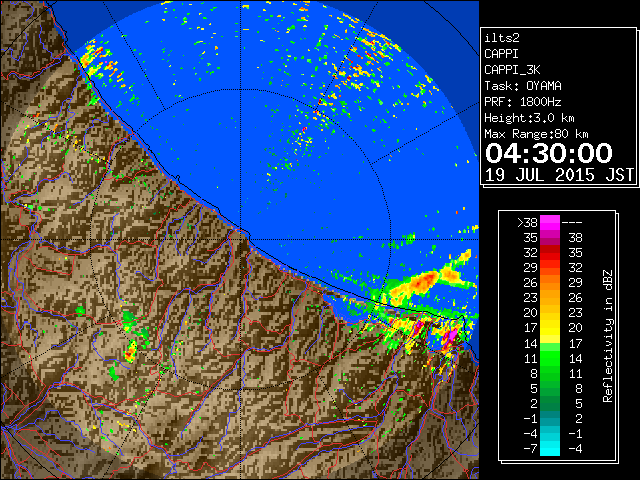Click the '---' legend value
640x480 pixels.
click(x=572, y=223)
